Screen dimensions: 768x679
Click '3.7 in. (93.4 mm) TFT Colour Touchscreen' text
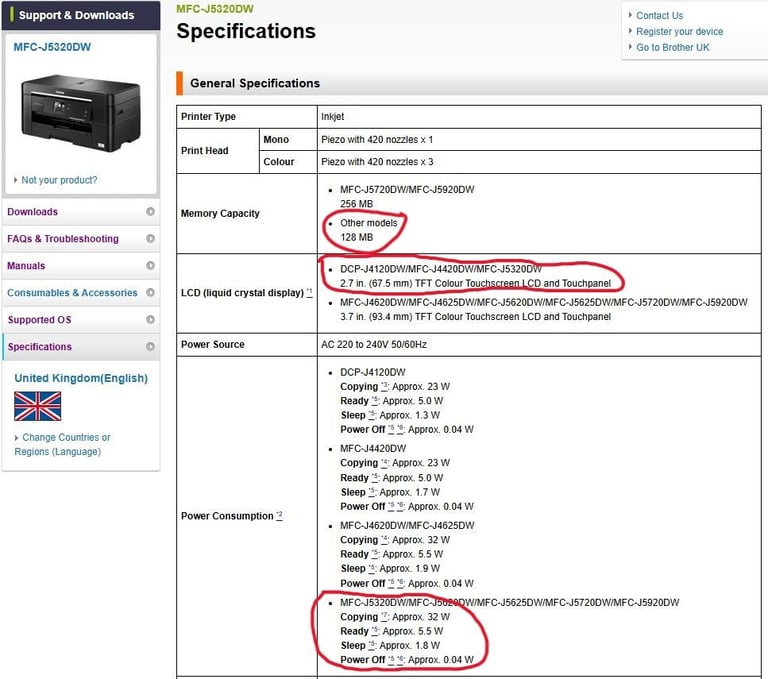(x=475, y=316)
